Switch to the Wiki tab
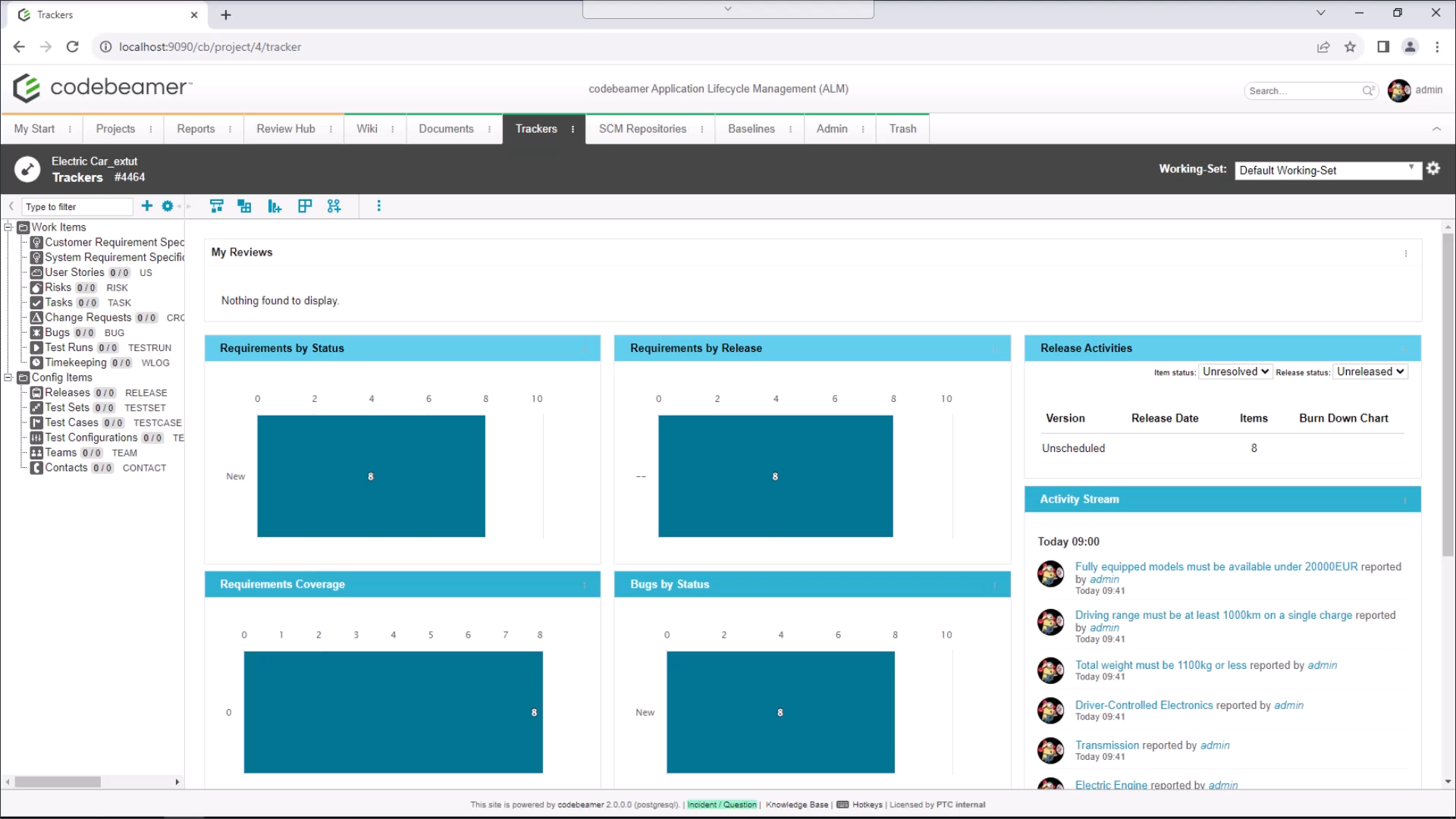This screenshot has height=819, width=1456. coord(367,129)
